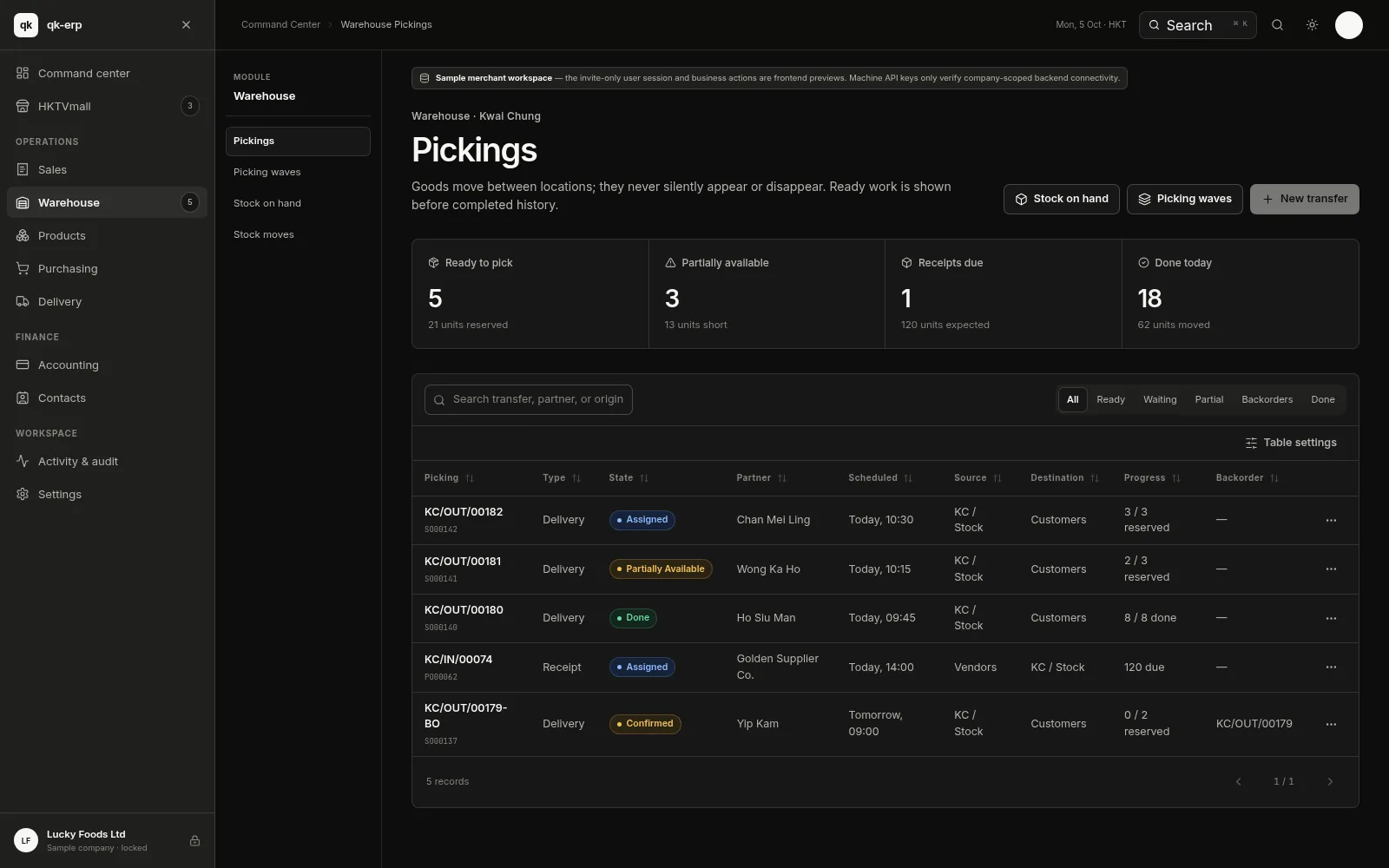Filter pickings by Partial

coord(1208,400)
